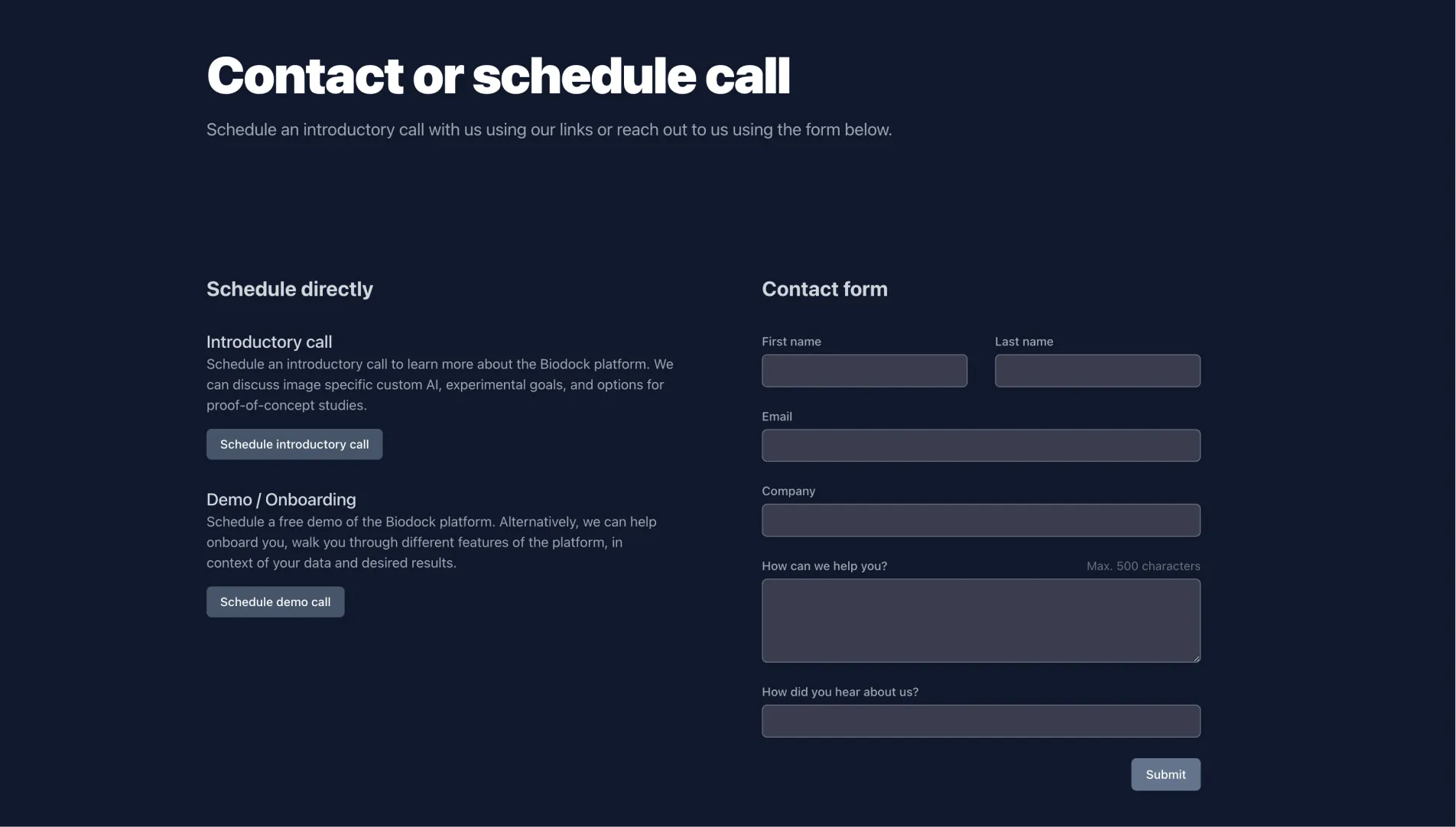Focus the 'How did you hear about us?' field

[980, 721]
